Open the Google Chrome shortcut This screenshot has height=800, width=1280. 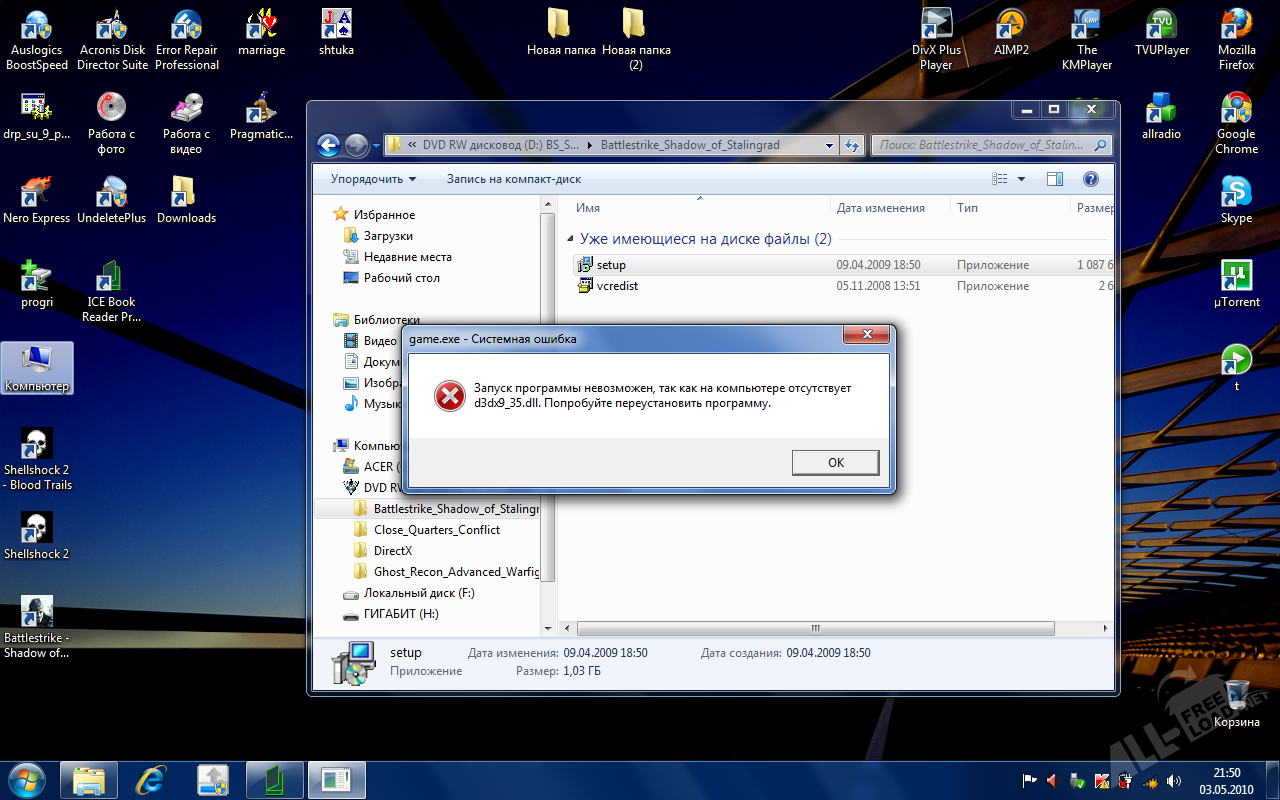coord(1236,123)
